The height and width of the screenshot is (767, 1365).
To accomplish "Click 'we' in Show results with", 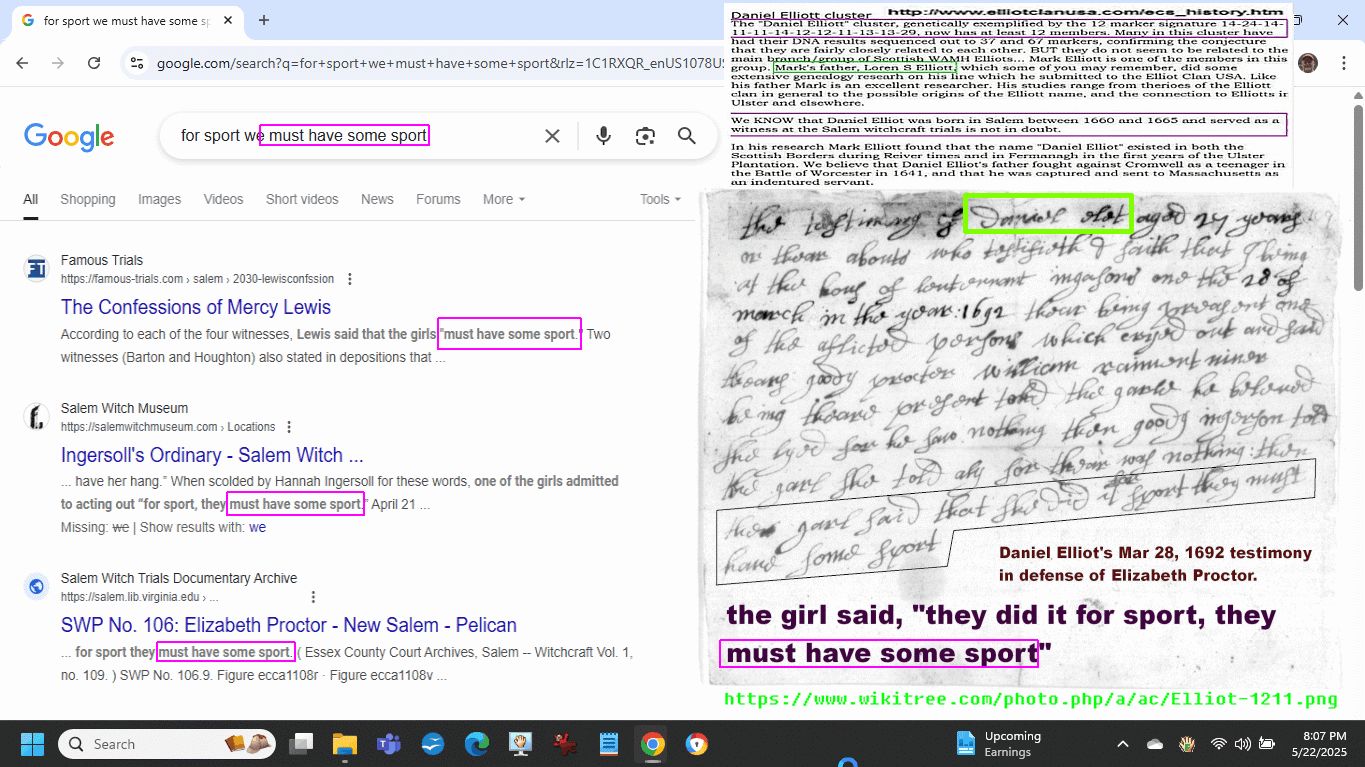I will click(x=257, y=527).
